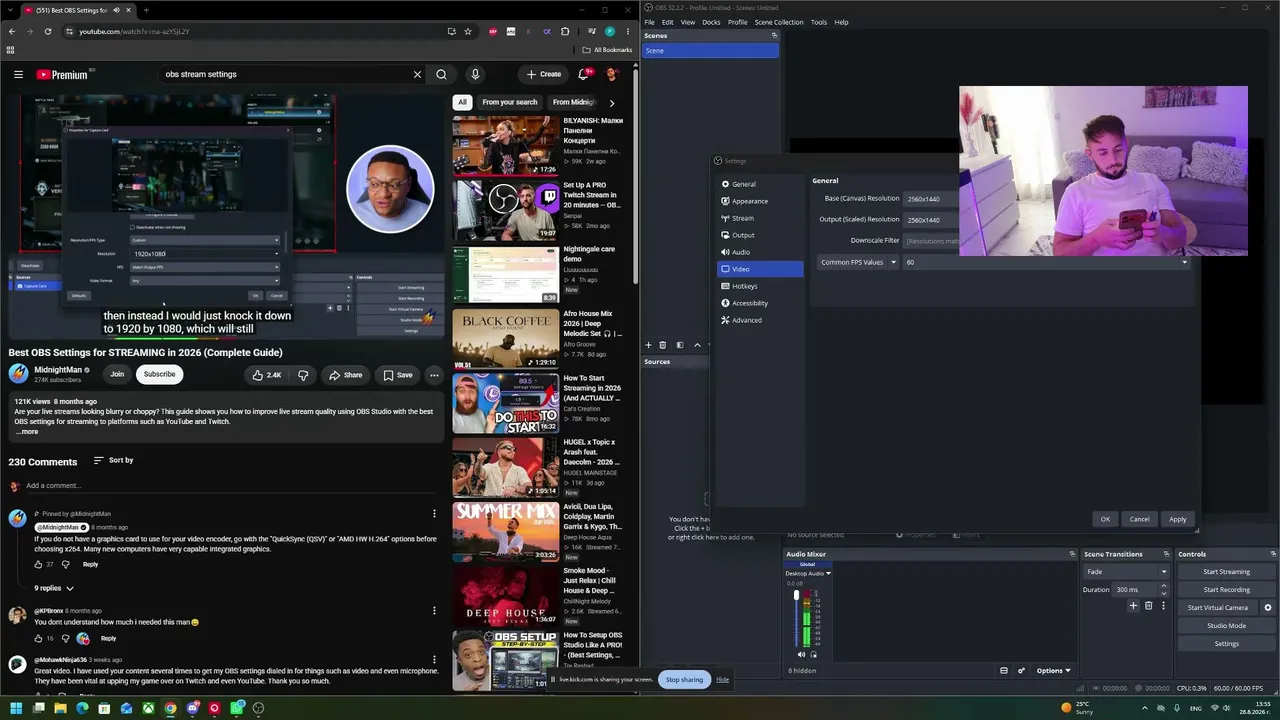Like the MidnightMan video
1280x720 pixels.
click(x=266, y=375)
